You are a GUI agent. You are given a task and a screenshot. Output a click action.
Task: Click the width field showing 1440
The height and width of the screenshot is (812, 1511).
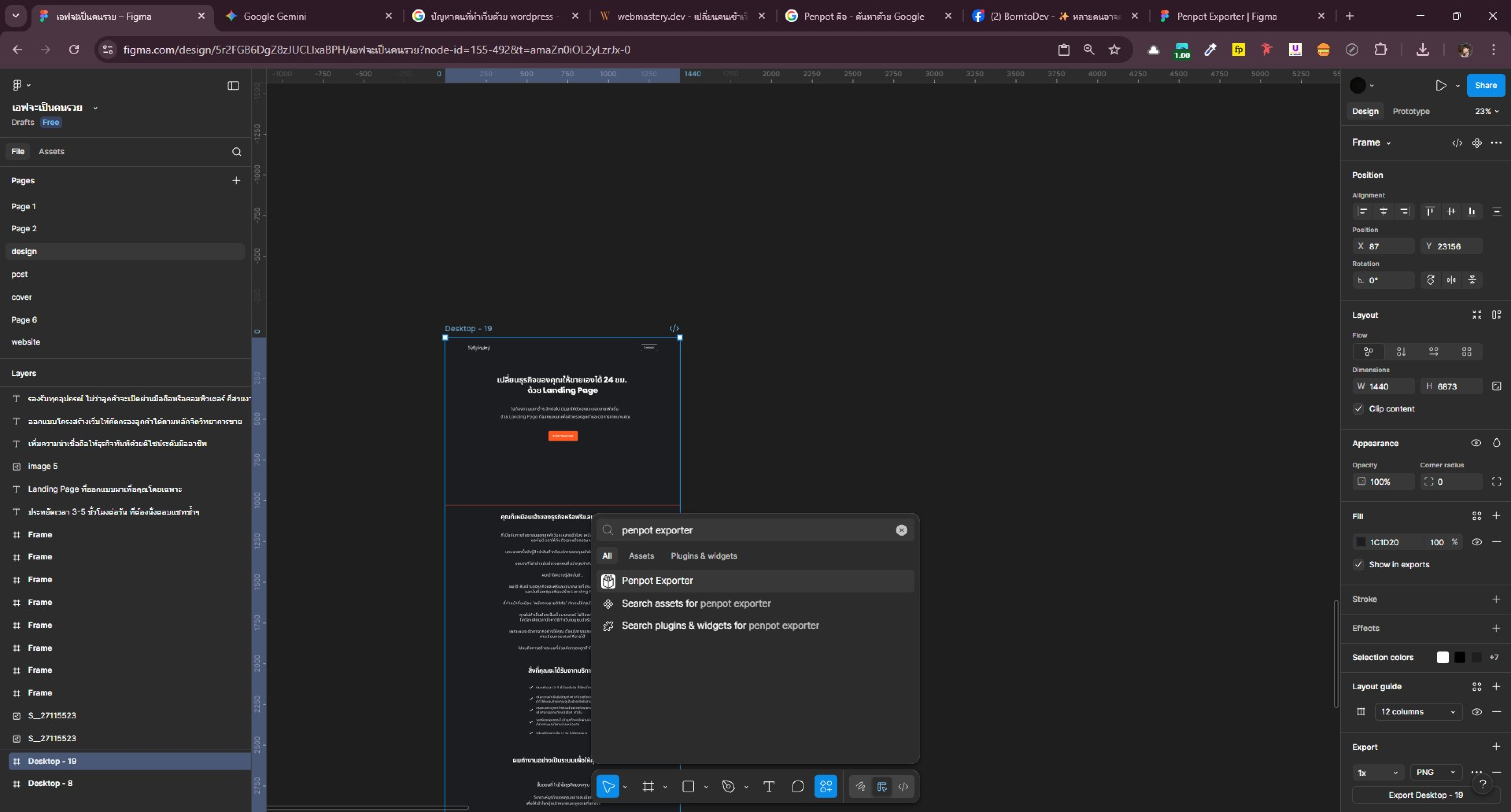1384,386
